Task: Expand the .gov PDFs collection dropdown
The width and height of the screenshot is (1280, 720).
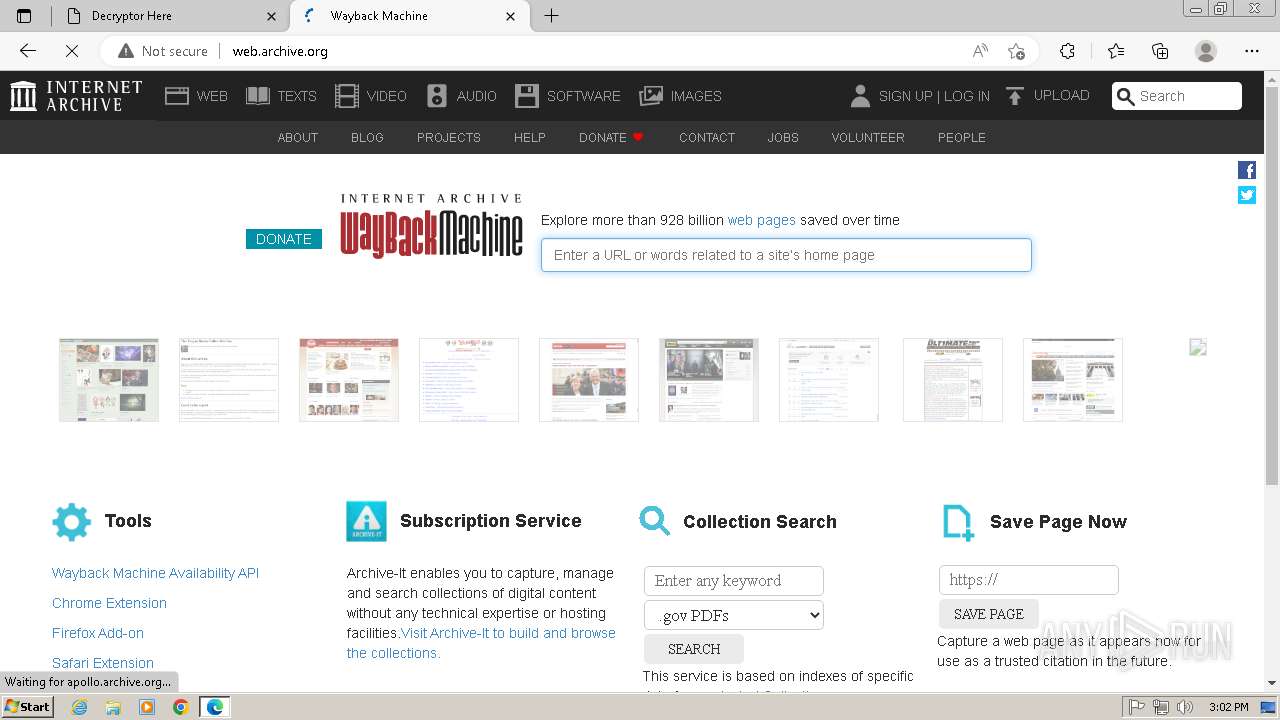Action: [x=734, y=615]
